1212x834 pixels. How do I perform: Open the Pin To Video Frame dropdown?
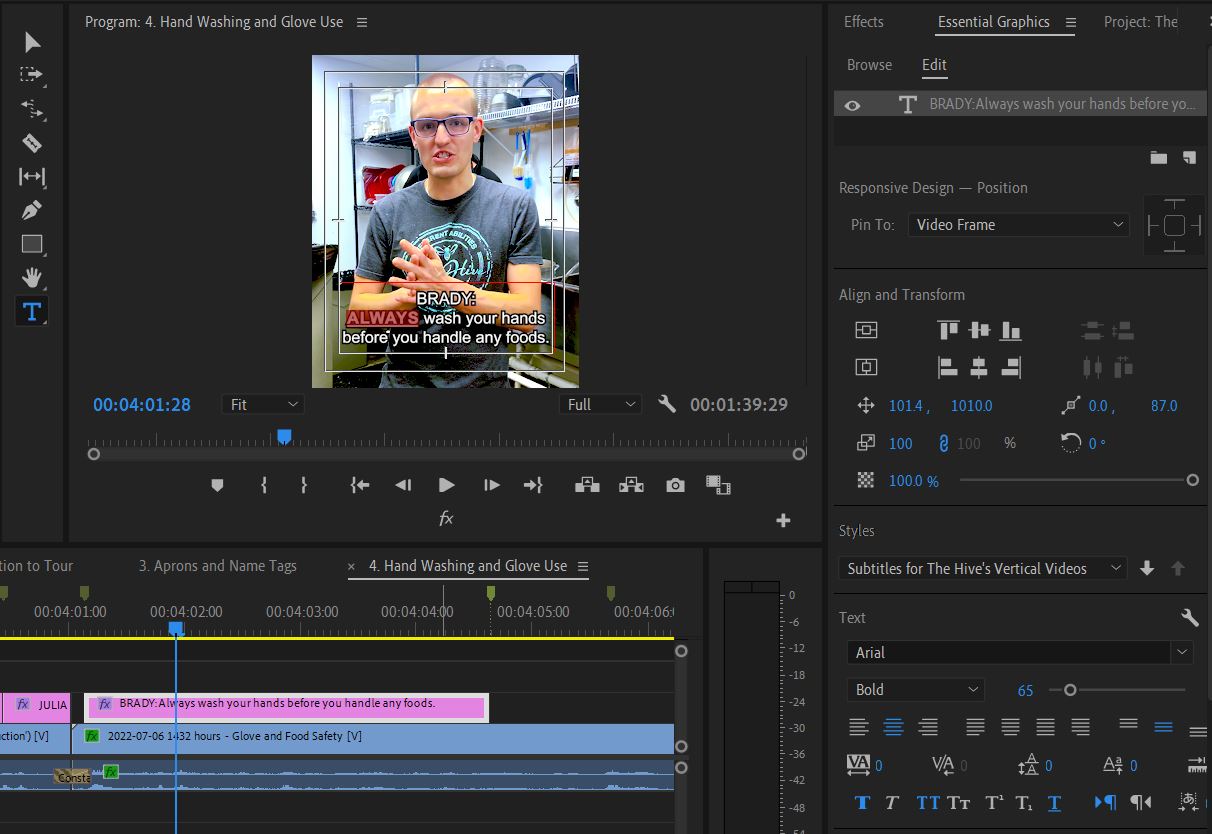(x=1018, y=225)
